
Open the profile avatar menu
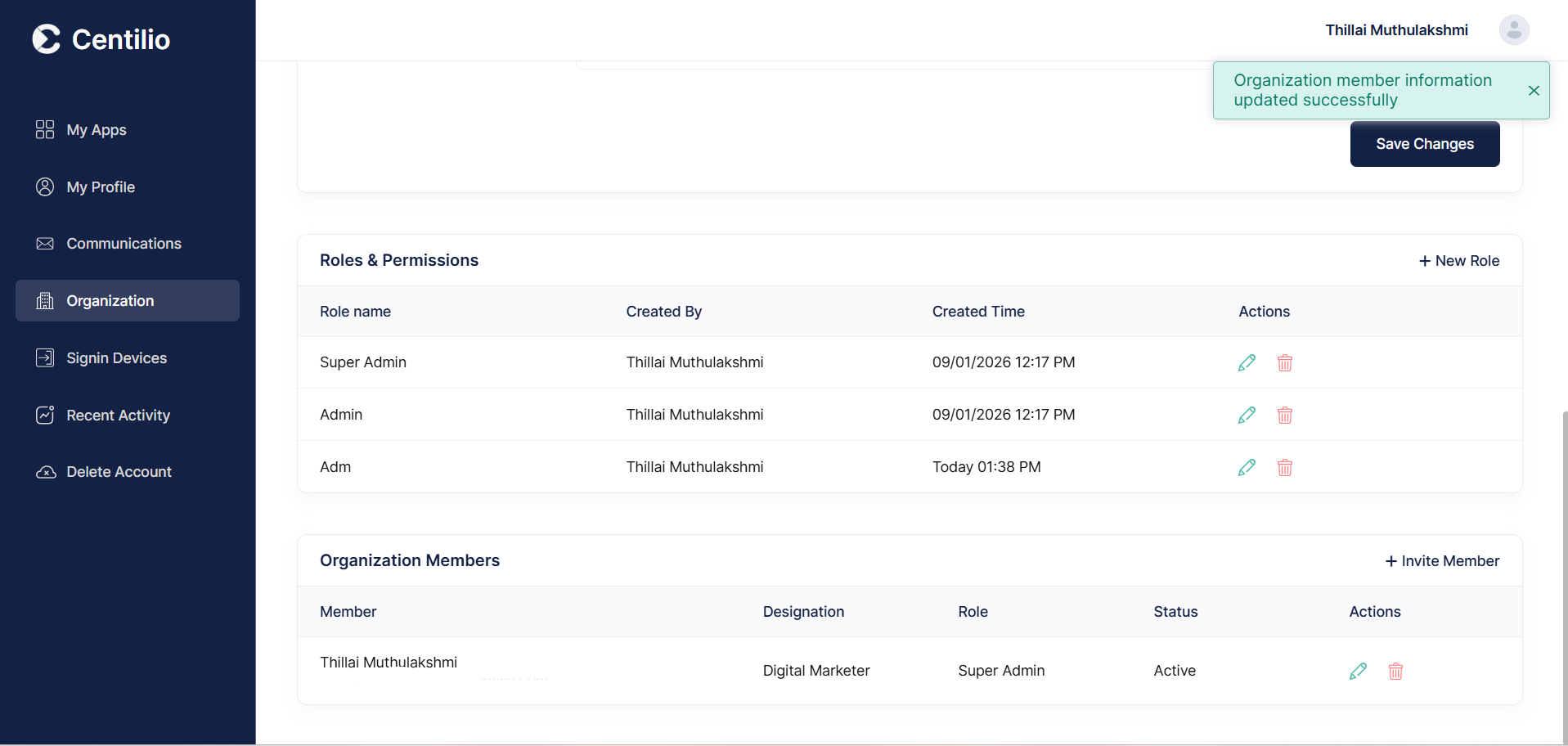1513,29
